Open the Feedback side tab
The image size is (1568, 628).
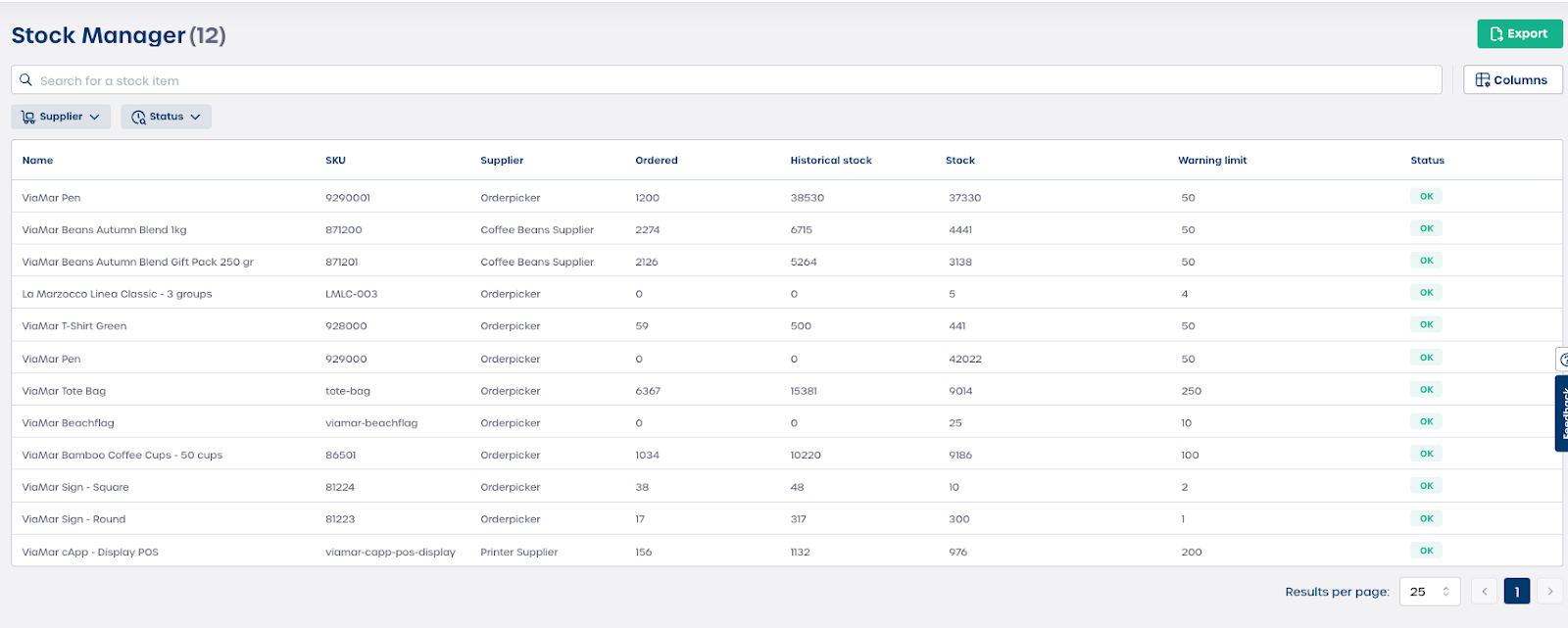(x=1561, y=413)
